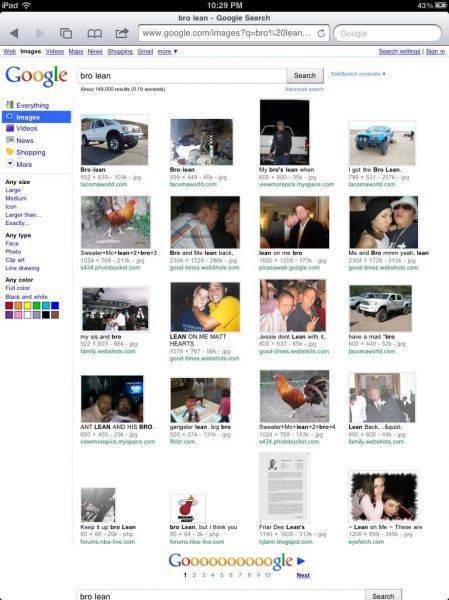449x600 pixels.
Task: Open the Miami Heat logo thumbnail
Action: [188, 508]
